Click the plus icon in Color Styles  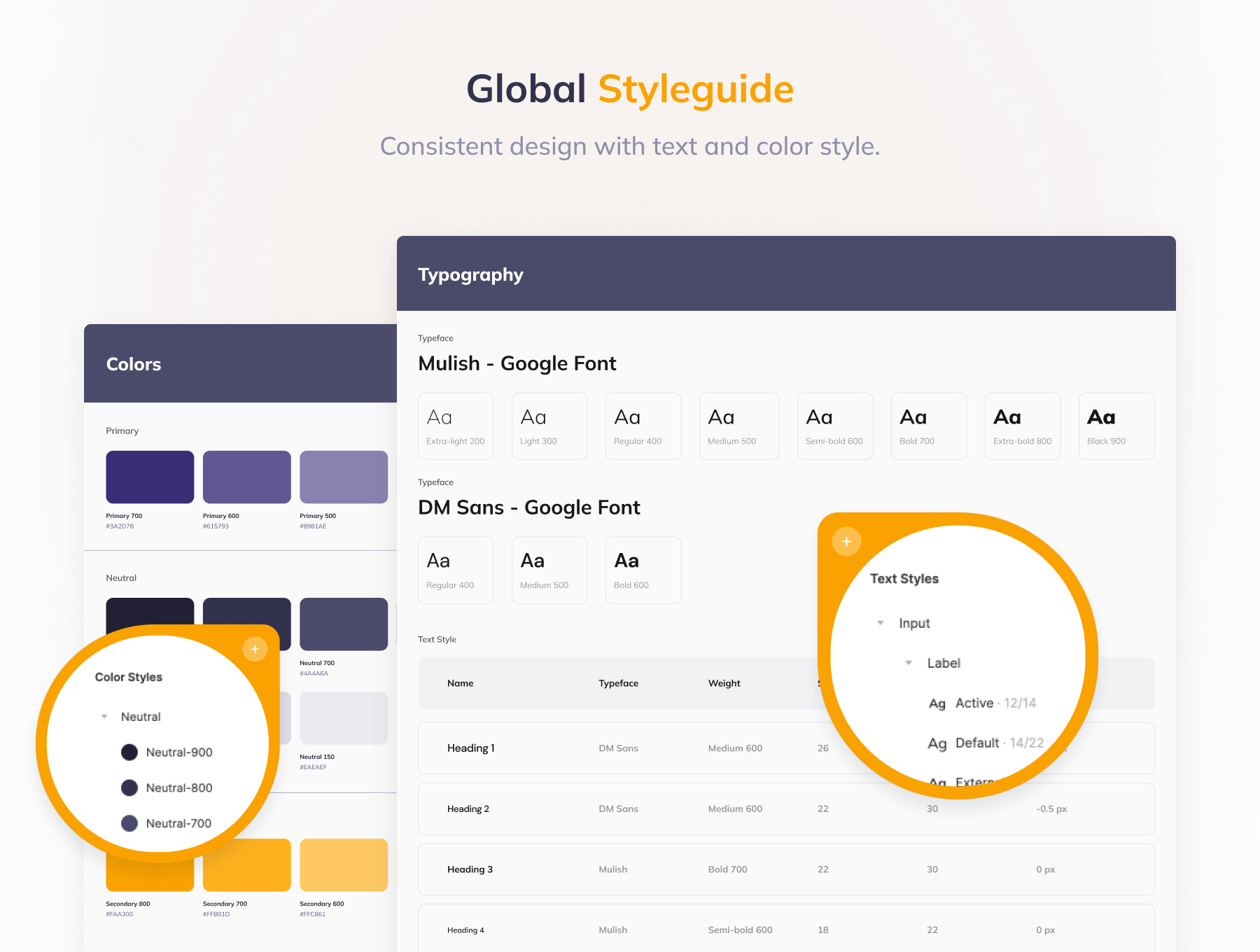coord(255,650)
